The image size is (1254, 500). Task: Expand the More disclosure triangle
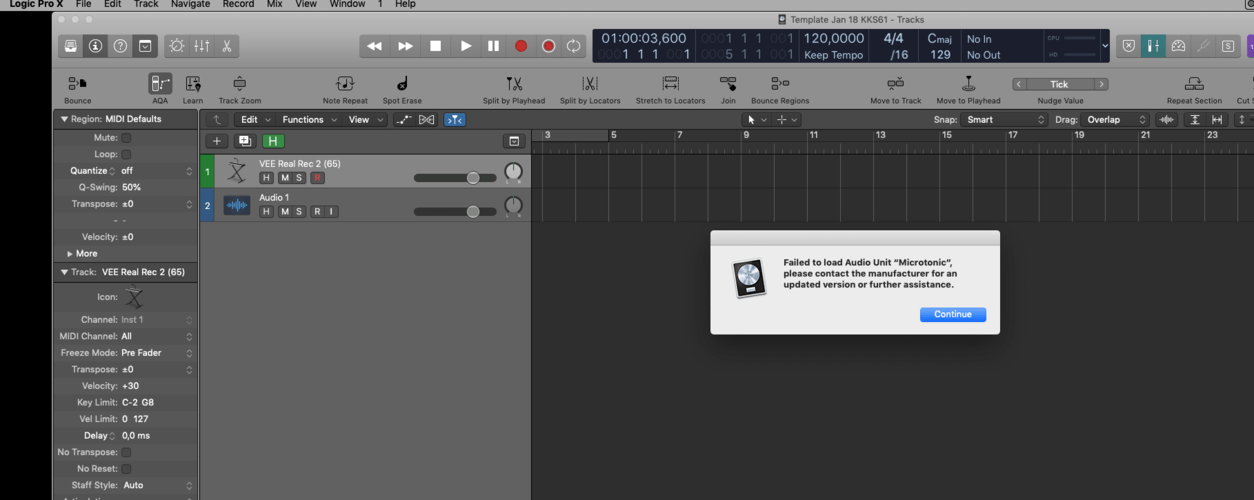pyautogui.click(x=69, y=254)
